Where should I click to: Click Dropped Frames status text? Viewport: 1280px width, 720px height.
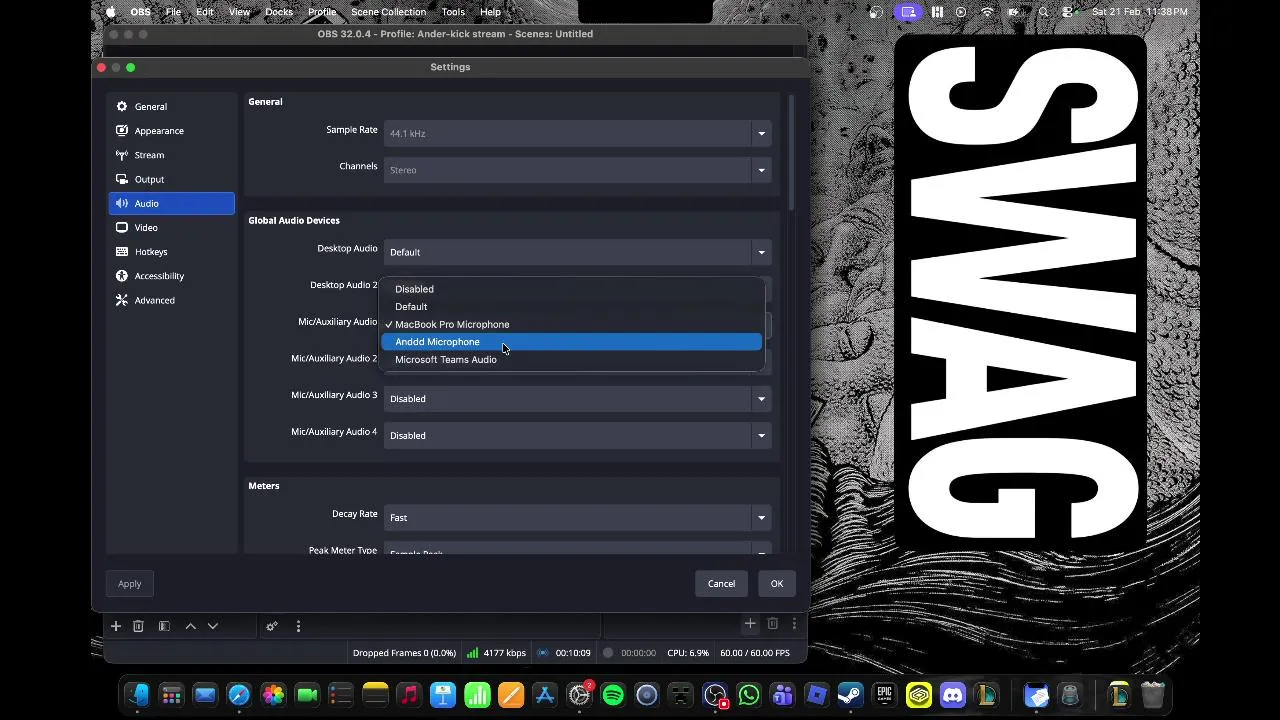click(x=404, y=653)
